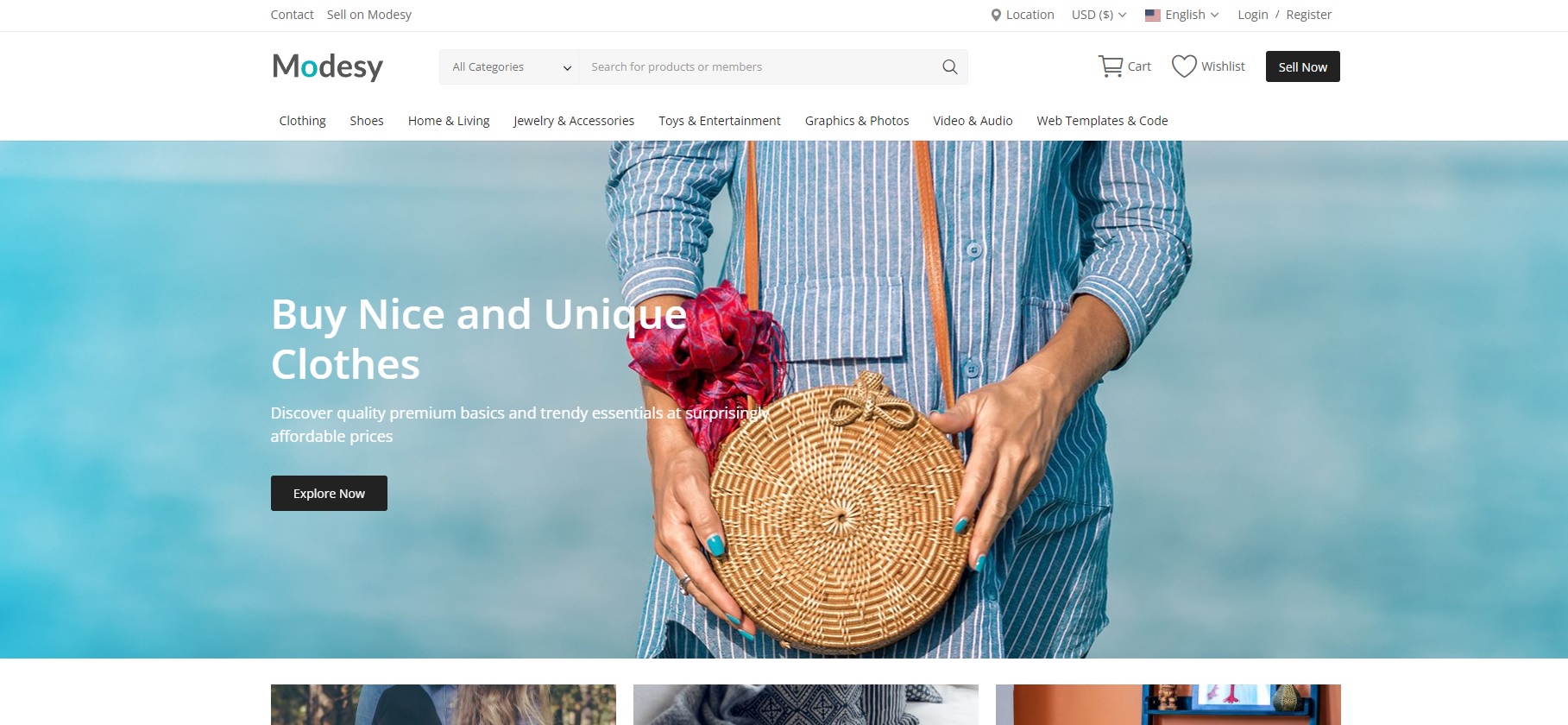1568x725 pixels.
Task: Click the Explore Now button
Action: pyautogui.click(x=329, y=493)
